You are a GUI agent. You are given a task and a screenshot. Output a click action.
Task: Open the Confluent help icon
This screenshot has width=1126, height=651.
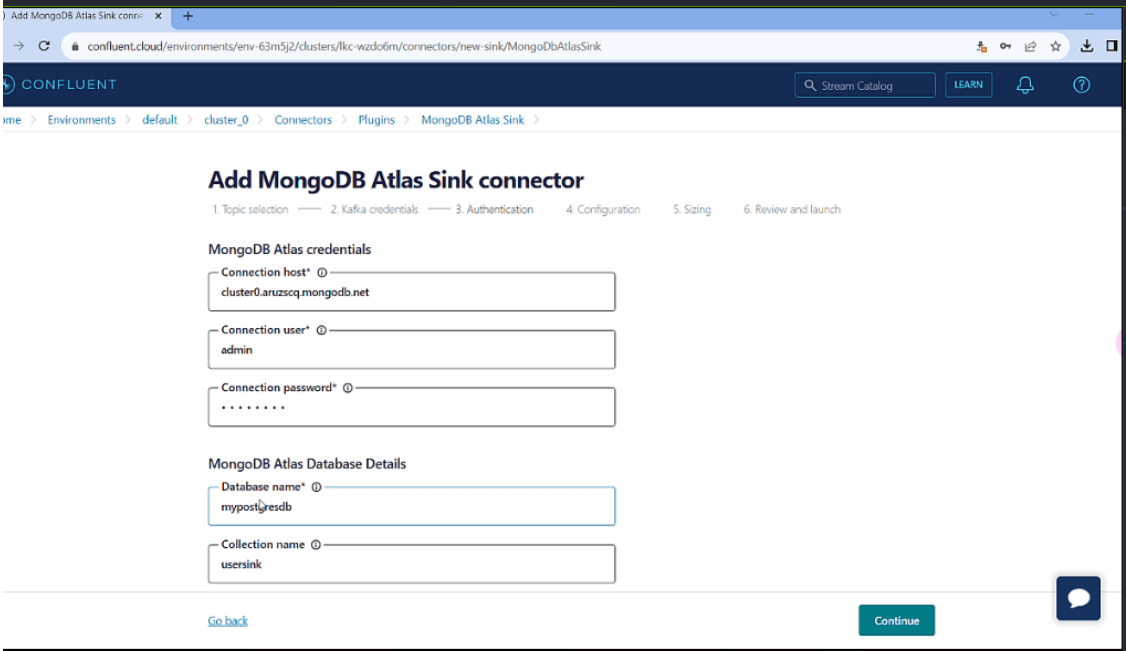coord(1081,85)
